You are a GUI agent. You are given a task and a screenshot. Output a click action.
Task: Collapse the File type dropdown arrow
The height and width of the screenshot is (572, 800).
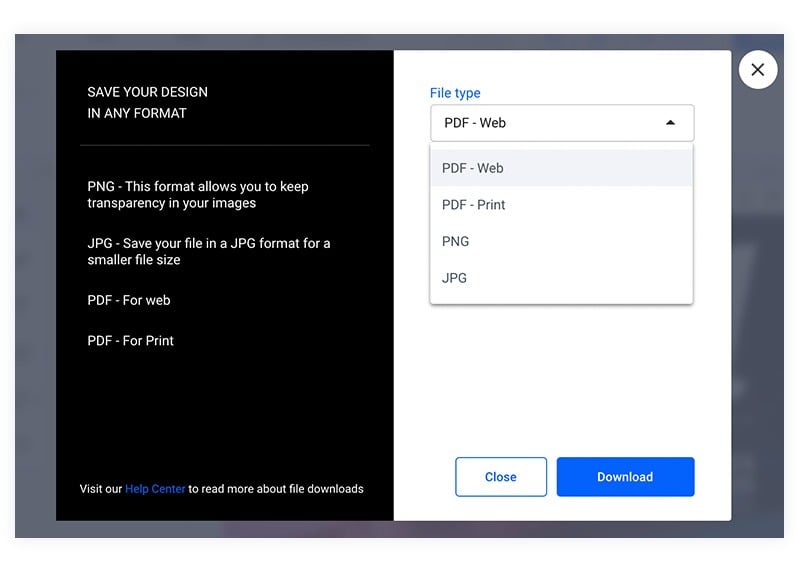[x=670, y=122]
